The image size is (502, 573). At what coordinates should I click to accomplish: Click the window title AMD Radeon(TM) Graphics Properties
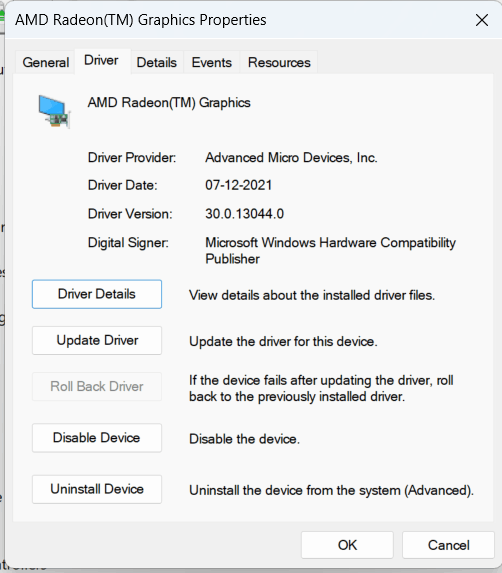141,20
